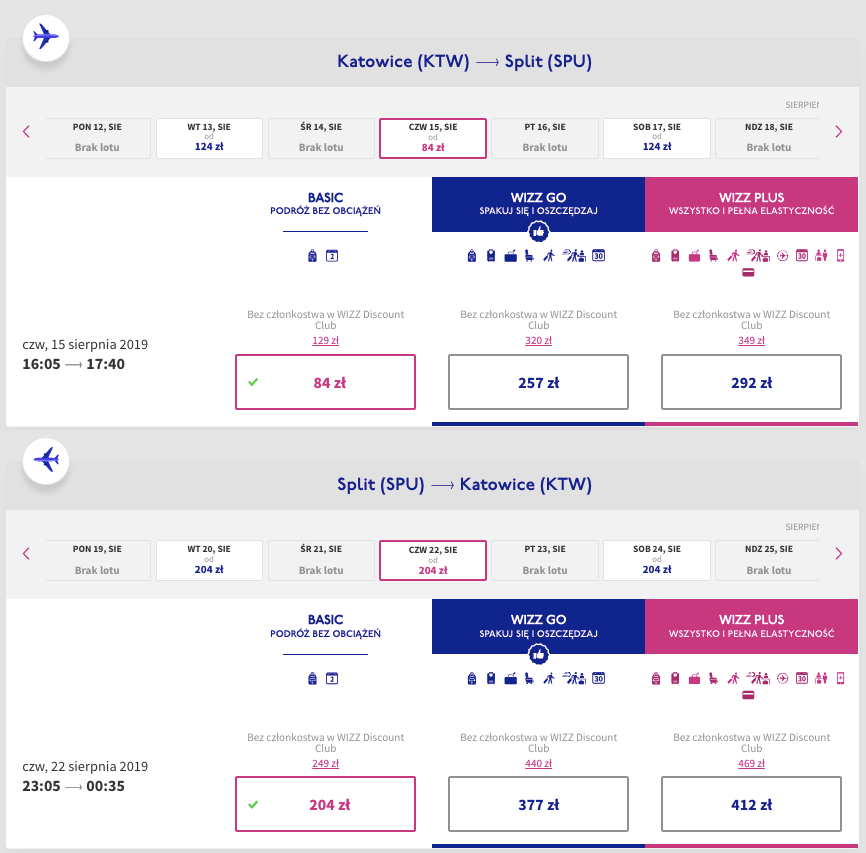The image size is (866, 853).
Task: Show earlier outbound dates with left arrow
Action: click(x=26, y=131)
